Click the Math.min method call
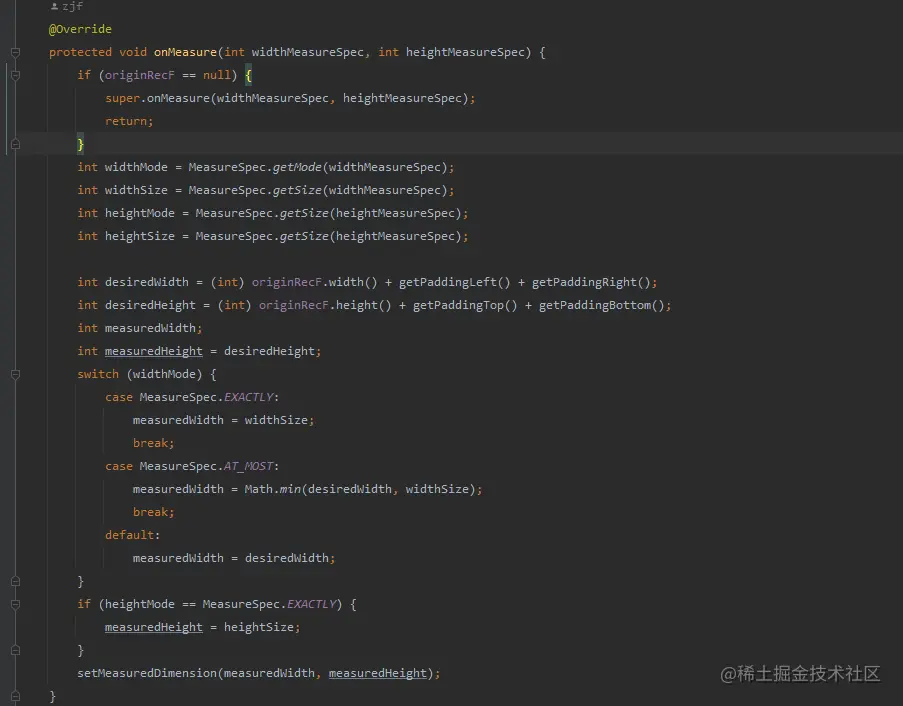Viewport: 903px width, 706px height. click(272, 489)
